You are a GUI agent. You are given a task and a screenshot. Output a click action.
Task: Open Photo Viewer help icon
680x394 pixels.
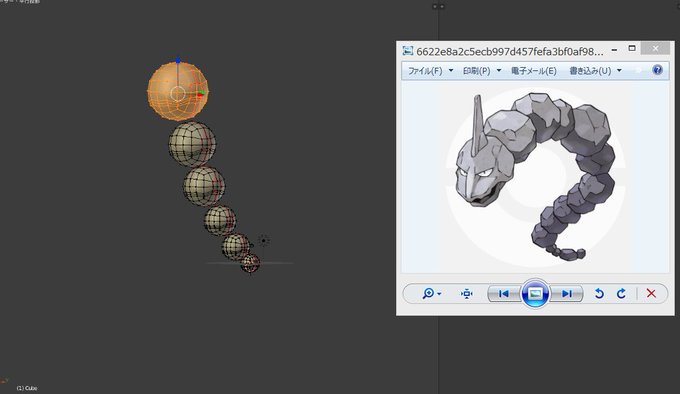click(657, 70)
